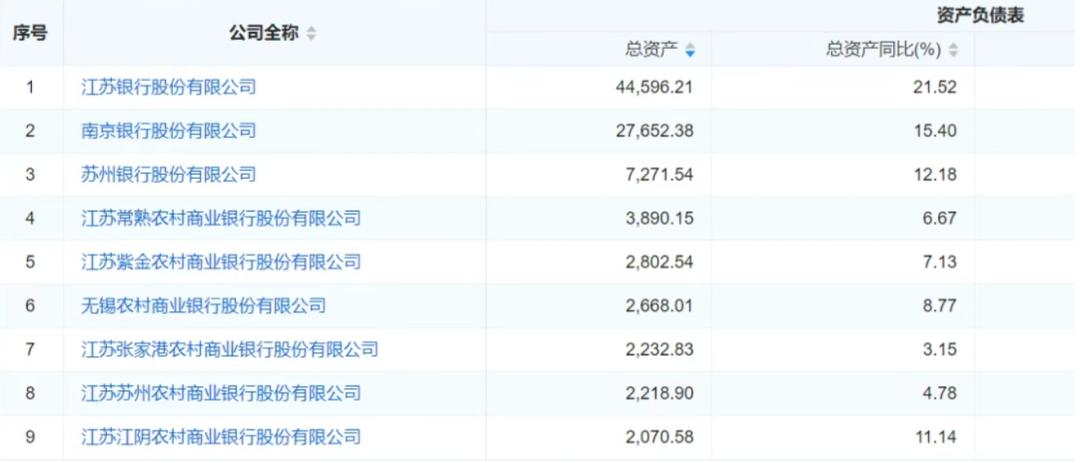Screen dimensions: 1080x463
Task: Sort by 总资产同比(%) sort arrows
Action: tap(953, 50)
